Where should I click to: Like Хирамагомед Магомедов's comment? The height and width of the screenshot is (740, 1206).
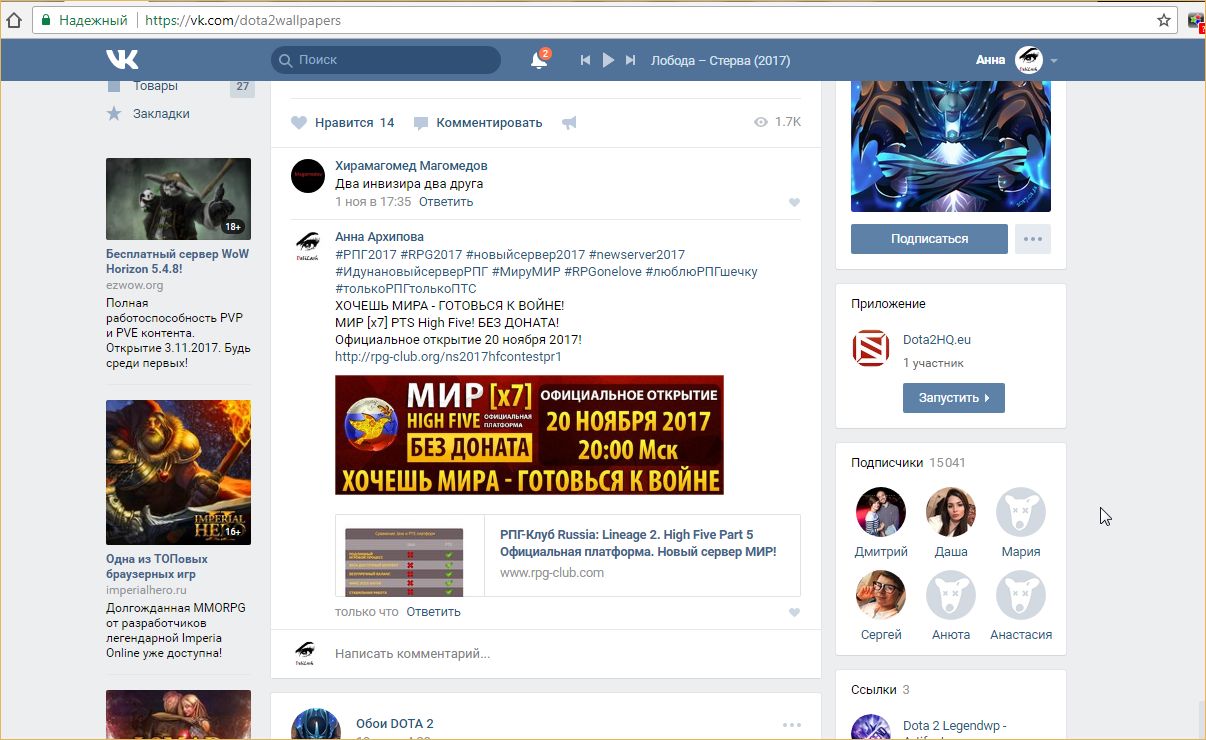coord(794,203)
